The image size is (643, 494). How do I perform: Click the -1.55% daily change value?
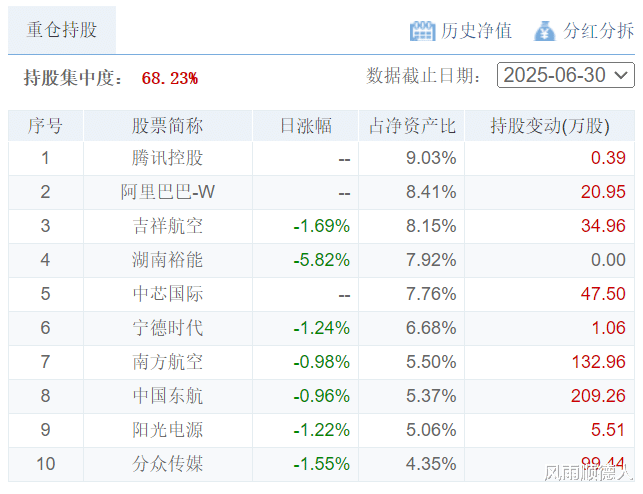point(322,464)
